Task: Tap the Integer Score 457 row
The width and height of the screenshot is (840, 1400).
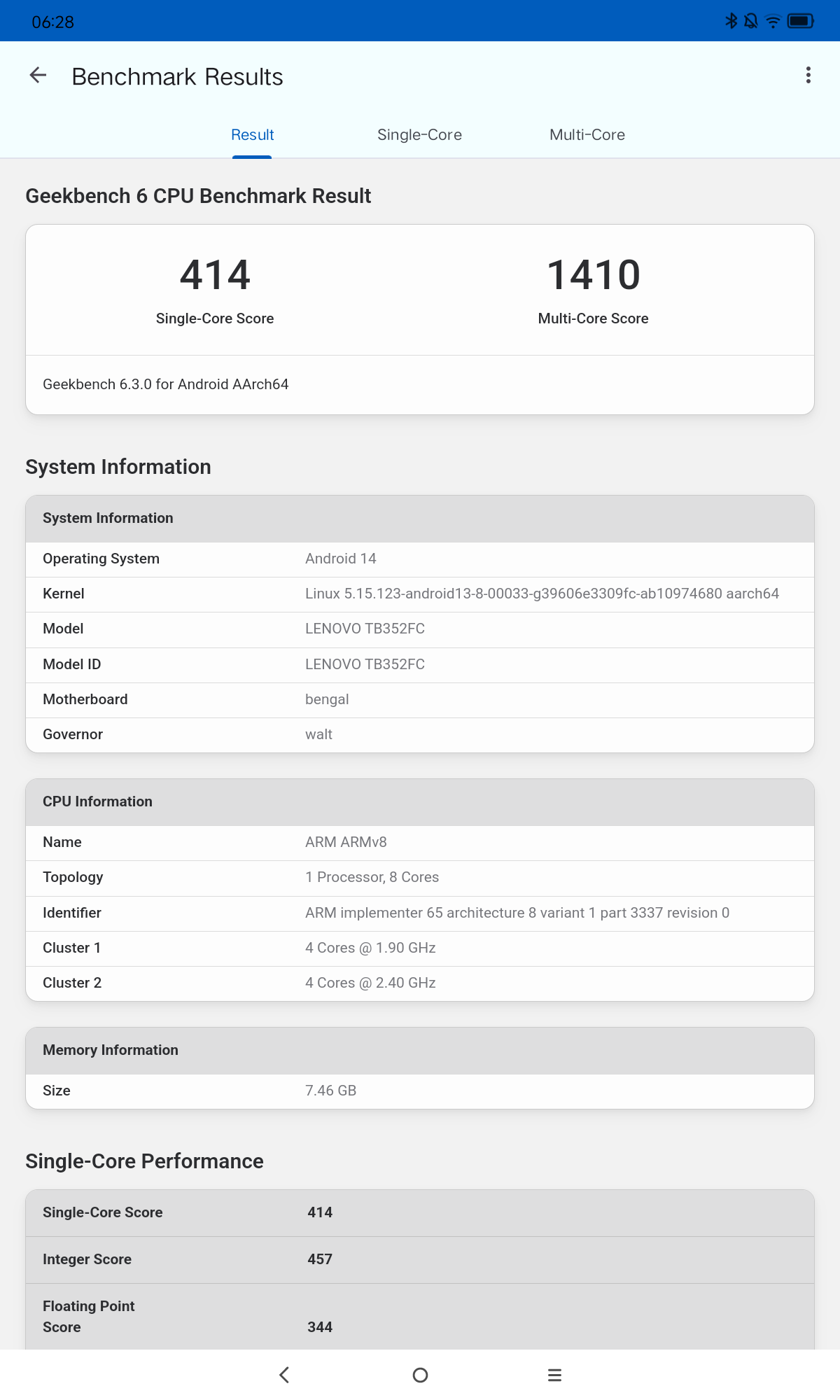Action: click(x=420, y=1260)
